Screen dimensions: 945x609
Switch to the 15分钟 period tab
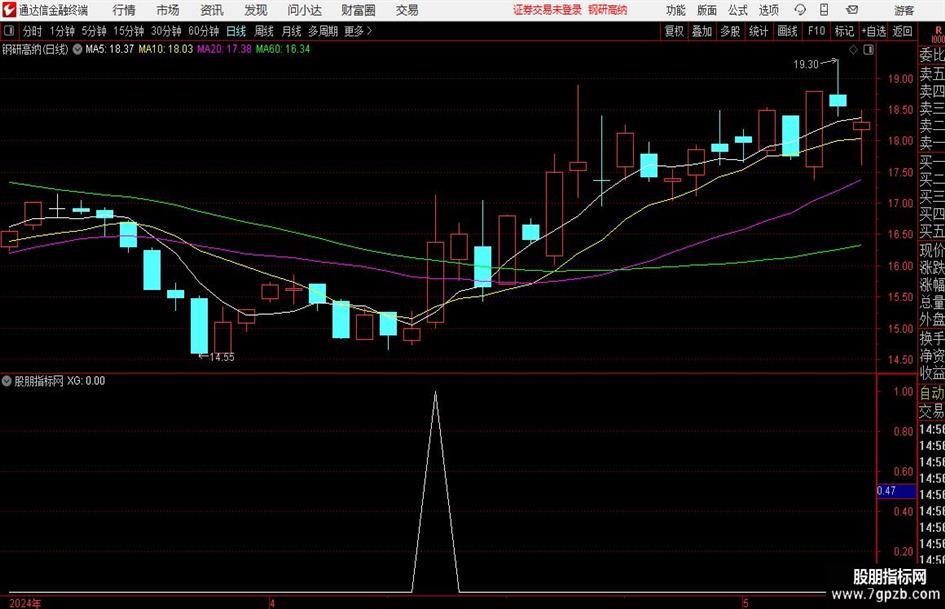(129, 31)
